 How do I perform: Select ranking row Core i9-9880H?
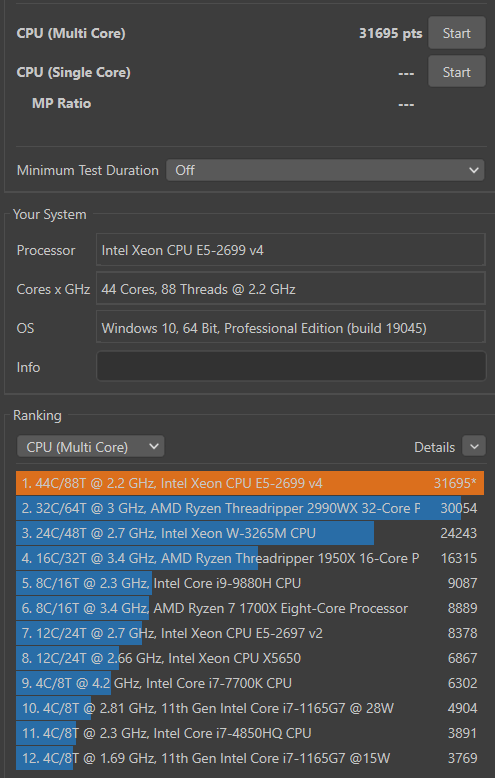[x=250, y=583]
